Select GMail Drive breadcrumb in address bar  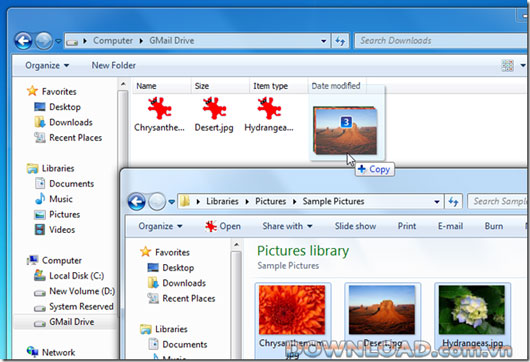tap(172, 41)
